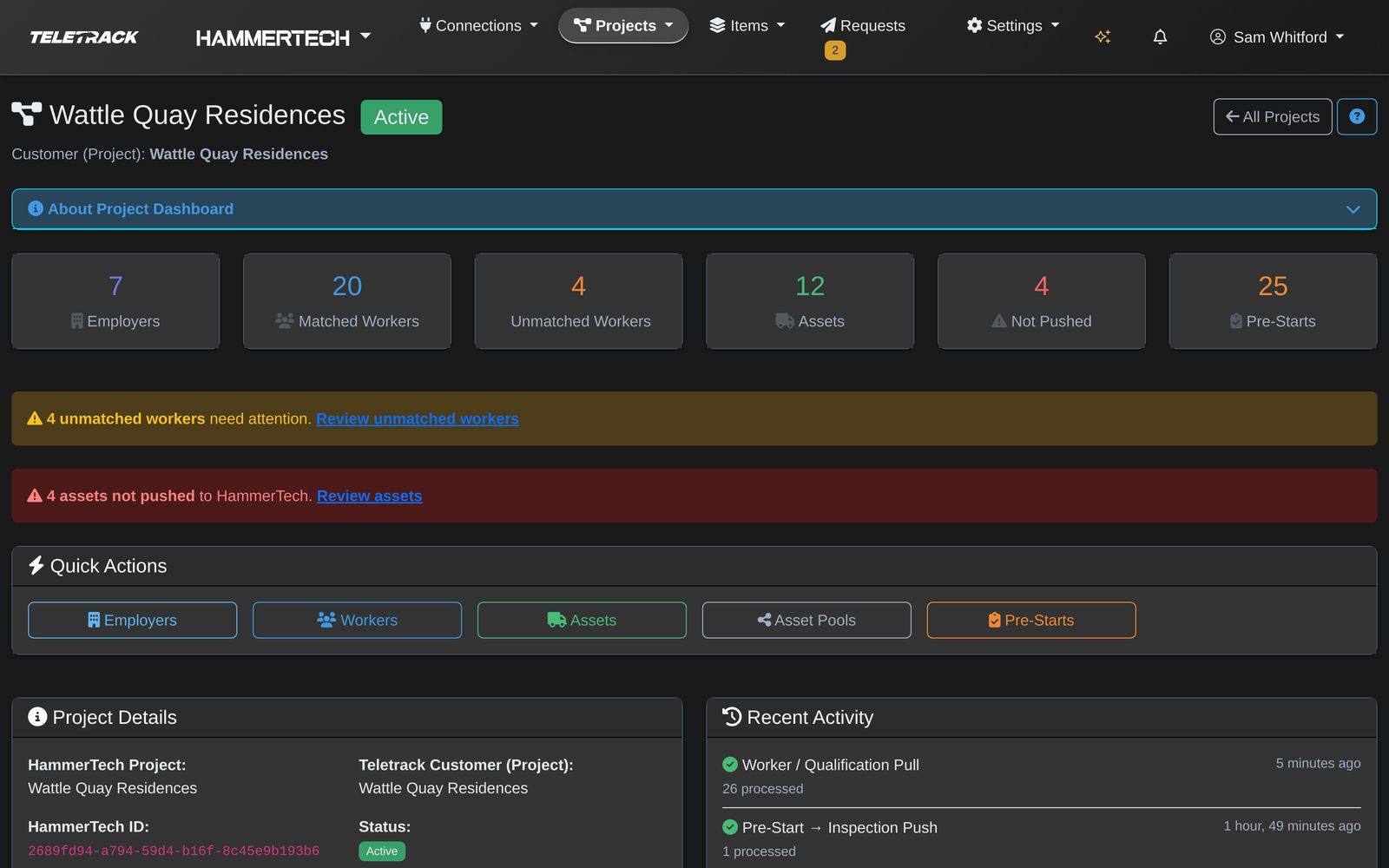Click the green check beside Pre-Start Inspection Push
The width and height of the screenshot is (1389, 868).
[x=730, y=827]
